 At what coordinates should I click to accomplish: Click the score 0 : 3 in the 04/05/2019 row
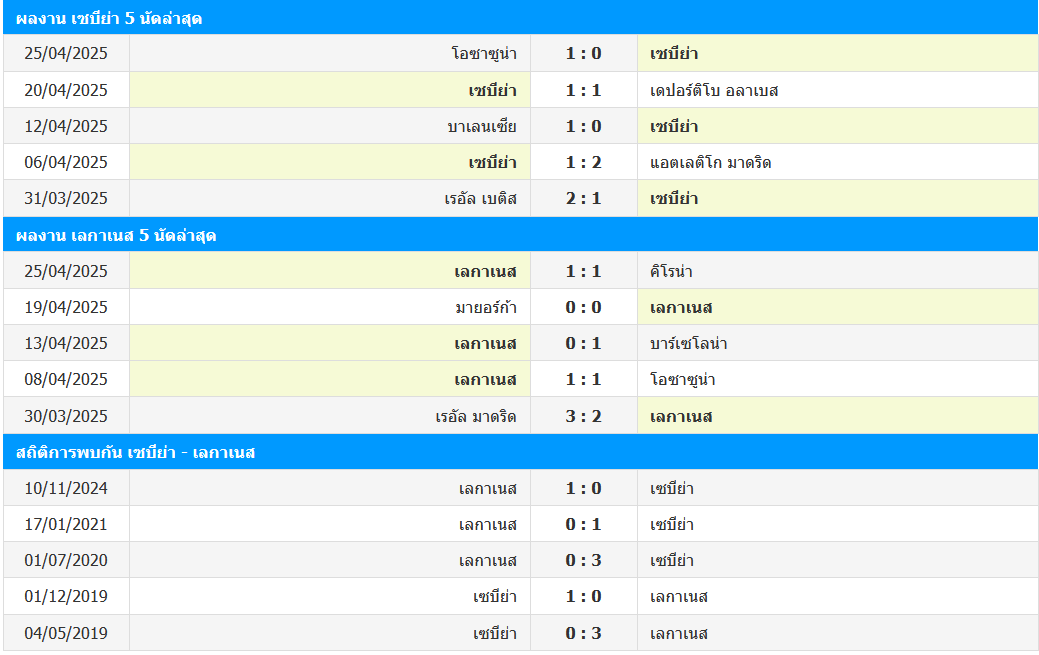point(584,633)
